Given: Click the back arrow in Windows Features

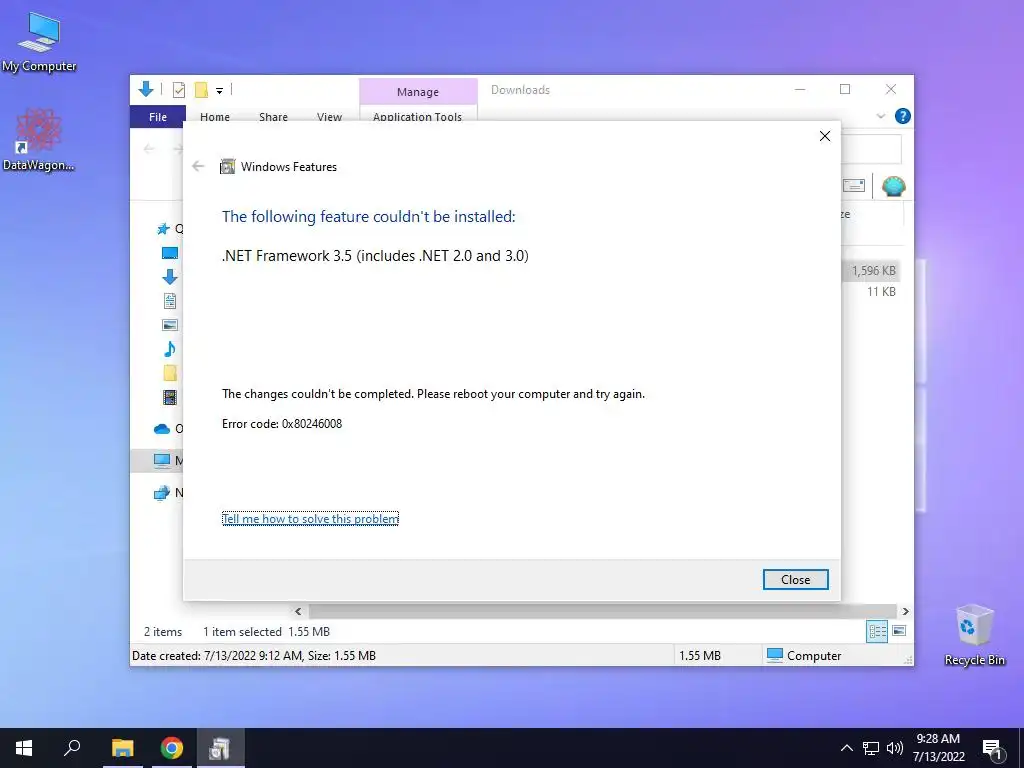Looking at the screenshot, I should (199, 167).
